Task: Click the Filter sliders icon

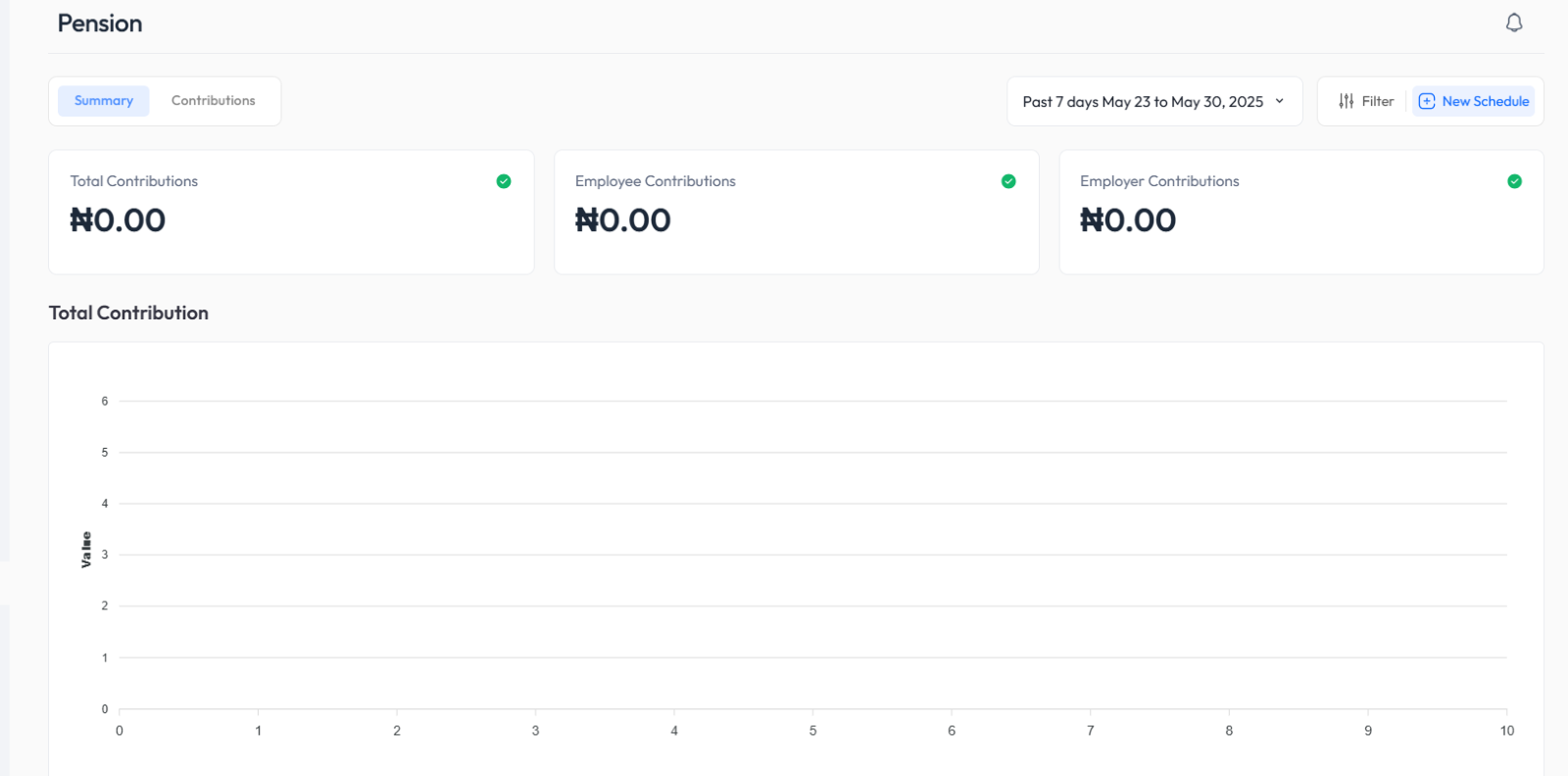Action: 1347,101
